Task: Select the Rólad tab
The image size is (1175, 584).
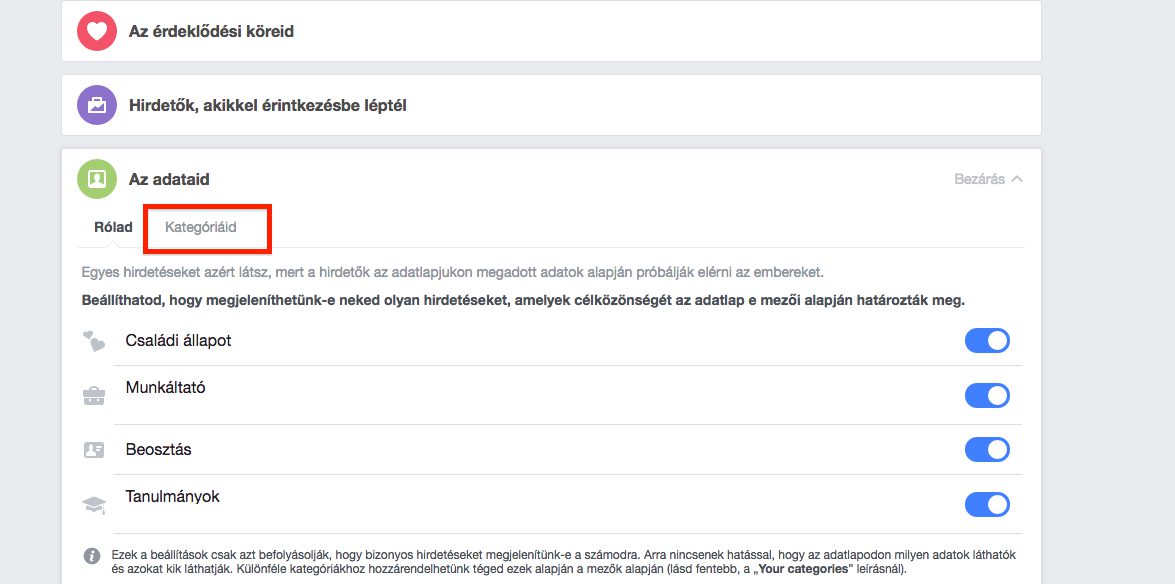Action: pos(111,226)
